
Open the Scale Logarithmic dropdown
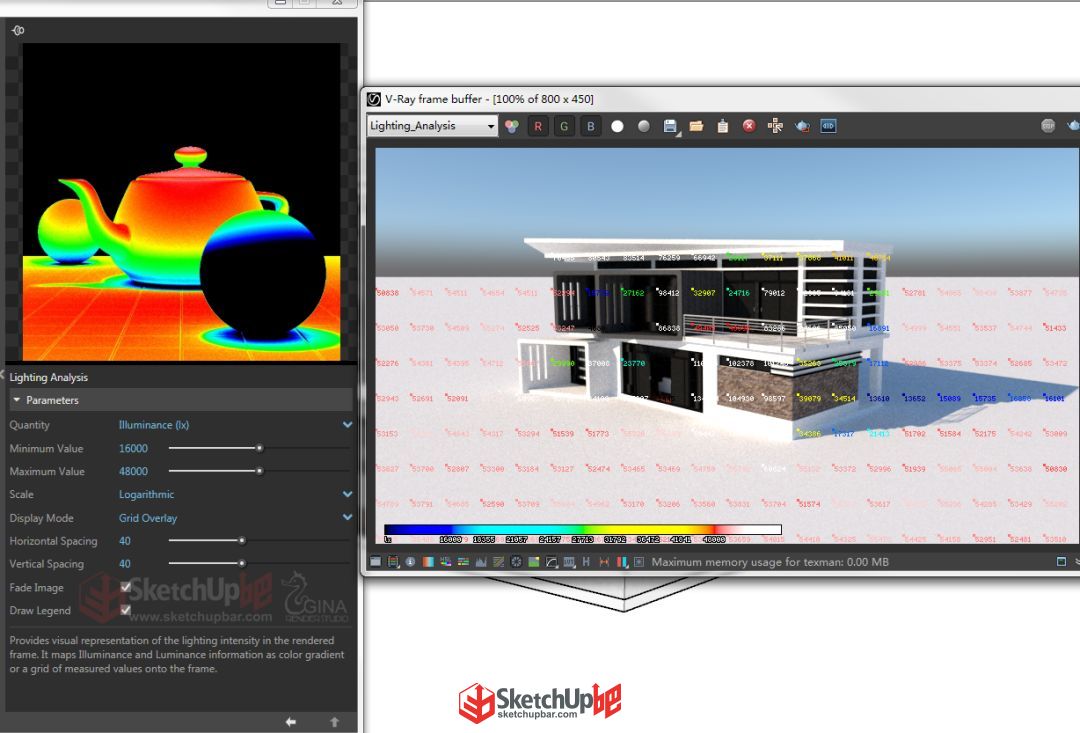point(236,495)
